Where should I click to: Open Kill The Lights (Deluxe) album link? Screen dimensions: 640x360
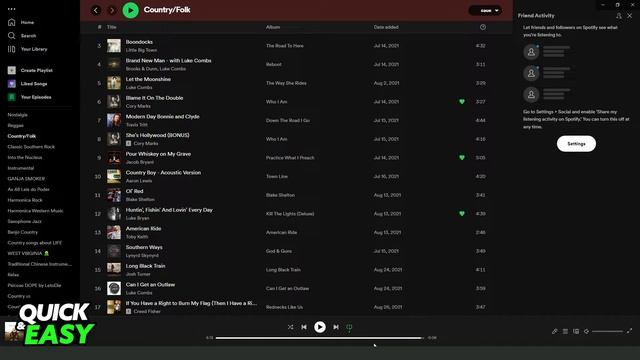[290, 213]
